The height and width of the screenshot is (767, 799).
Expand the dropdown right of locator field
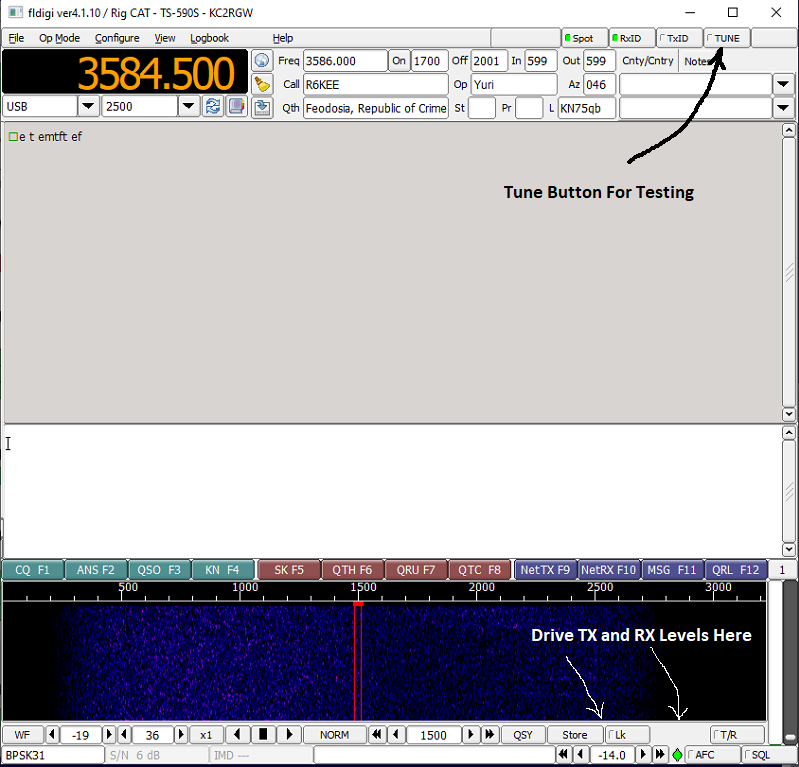pyautogui.click(x=783, y=108)
